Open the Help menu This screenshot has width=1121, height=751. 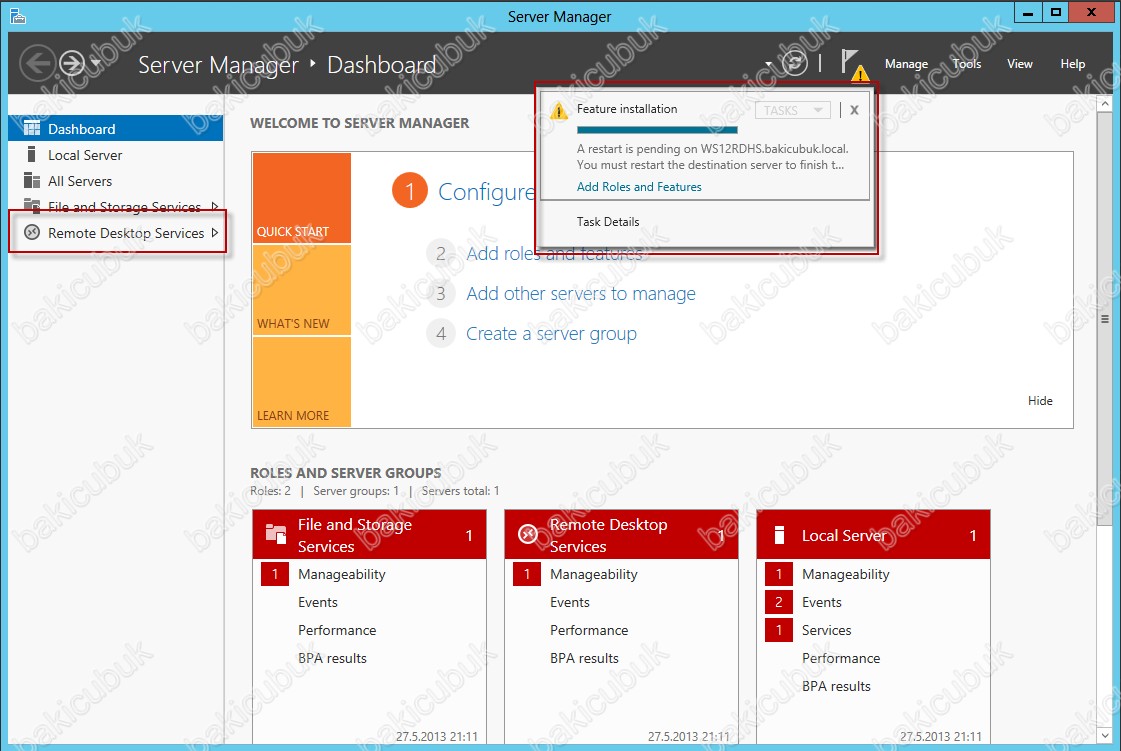point(1072,64)
